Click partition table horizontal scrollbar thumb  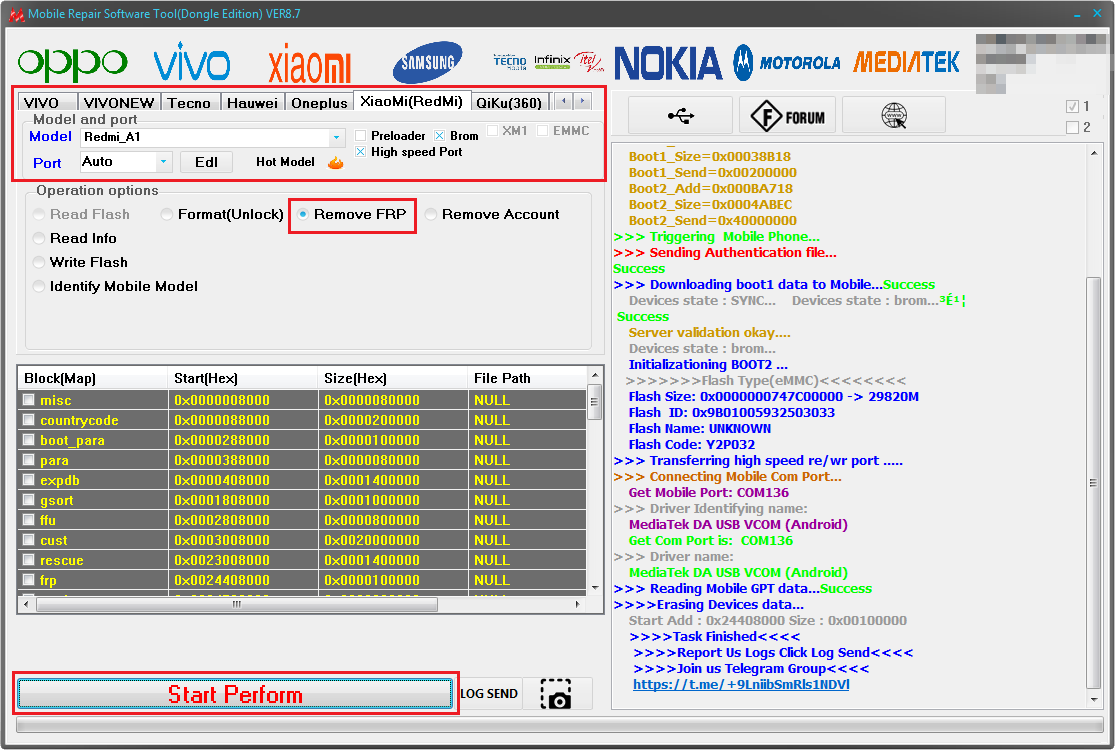(237, 605)
